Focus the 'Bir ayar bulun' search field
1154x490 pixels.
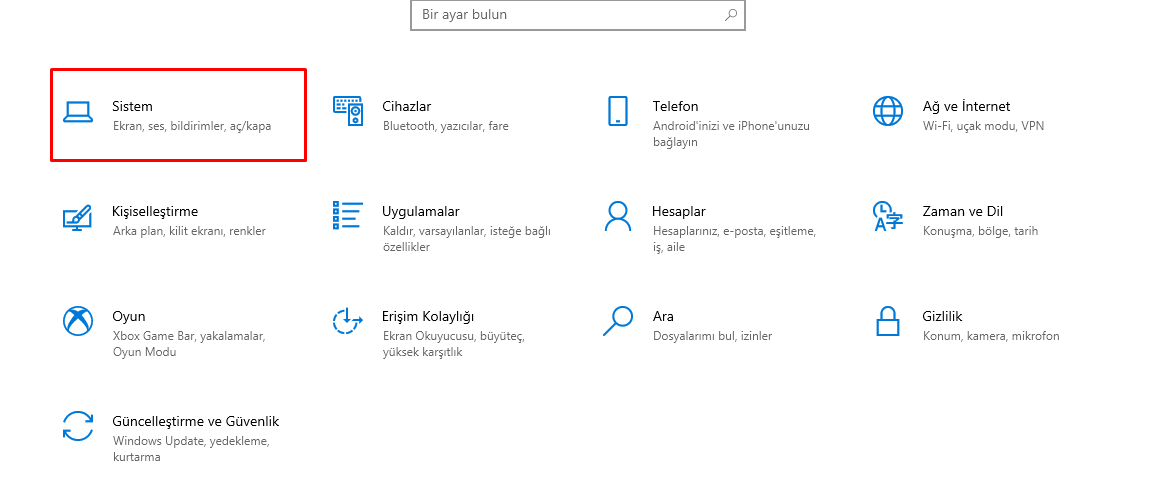click(x=578, y=15)
